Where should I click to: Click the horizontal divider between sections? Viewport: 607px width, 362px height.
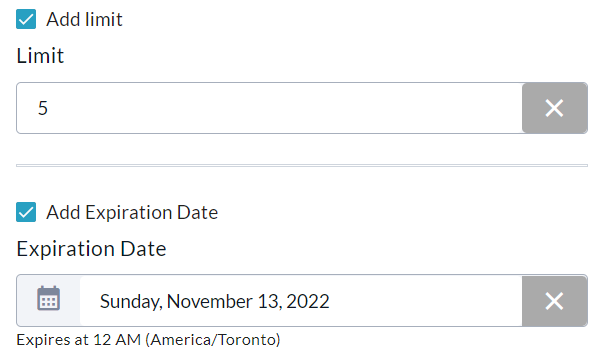click(x=302, y=165)
